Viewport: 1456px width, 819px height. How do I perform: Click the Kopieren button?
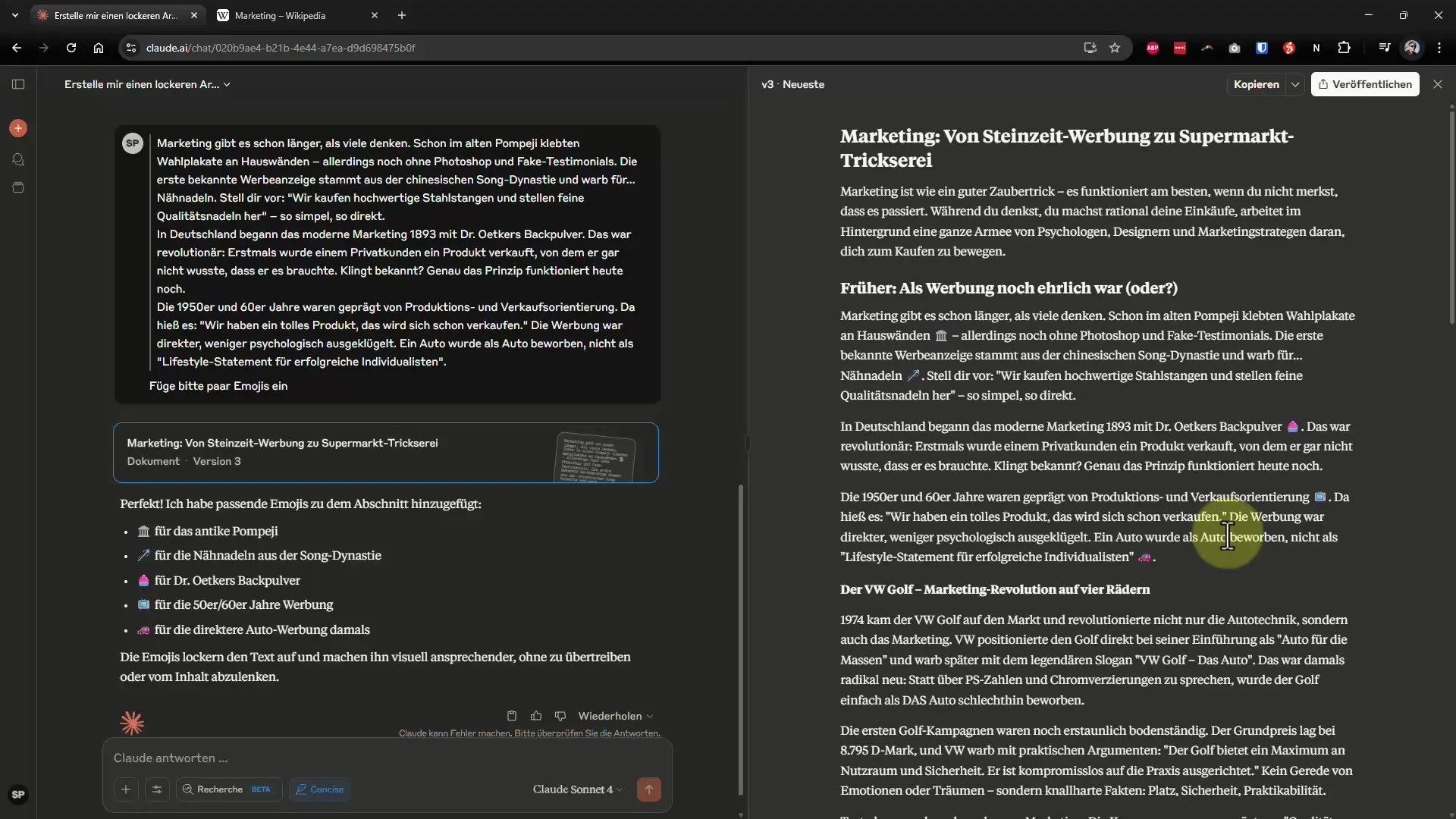[x=1256, y=84]
